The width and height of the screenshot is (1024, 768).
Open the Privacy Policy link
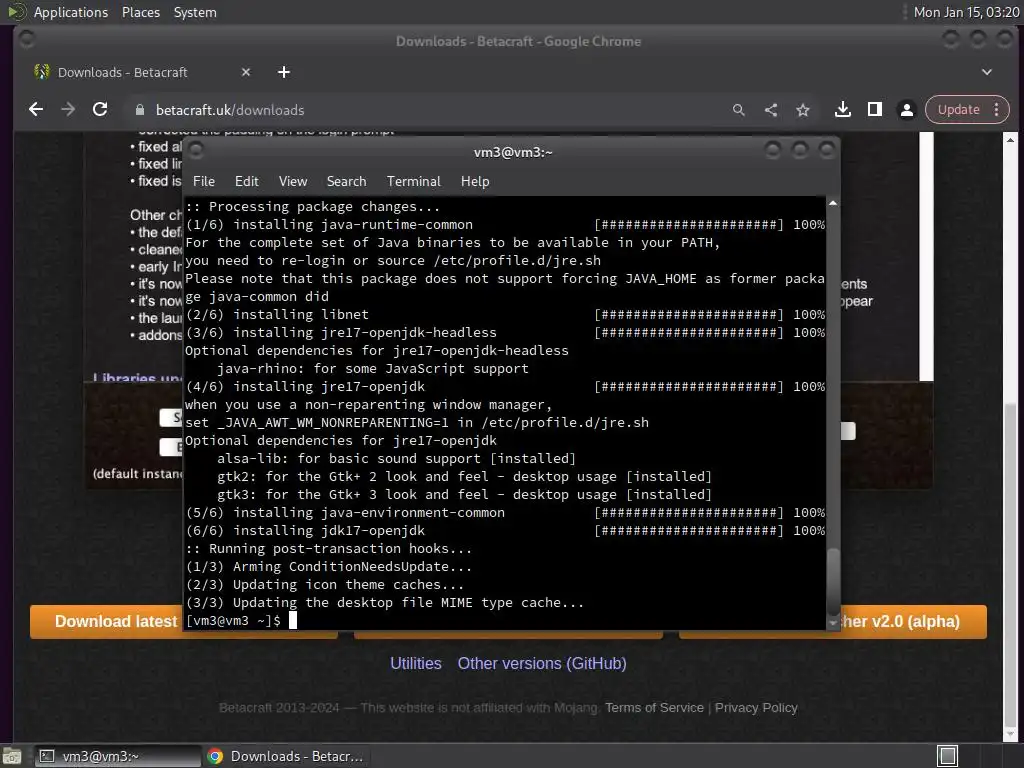tap(756, 707)
